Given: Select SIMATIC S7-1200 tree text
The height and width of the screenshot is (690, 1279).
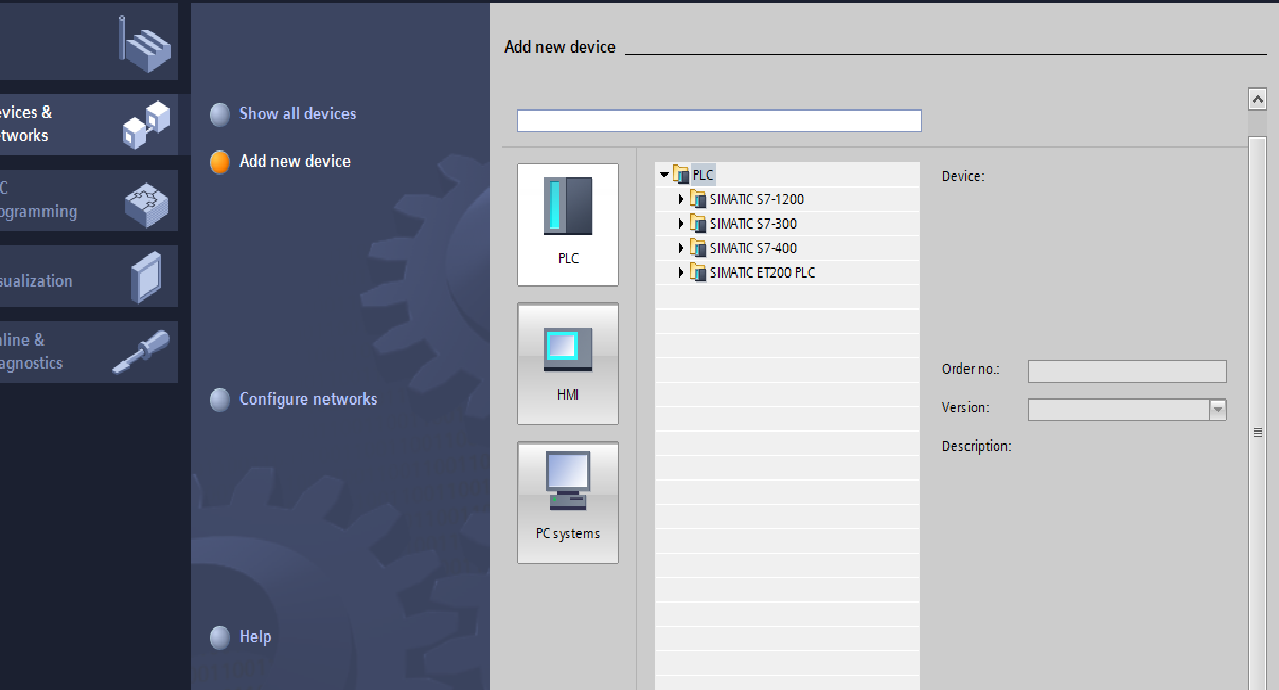Looking at the screenshot, I should 757,199.
